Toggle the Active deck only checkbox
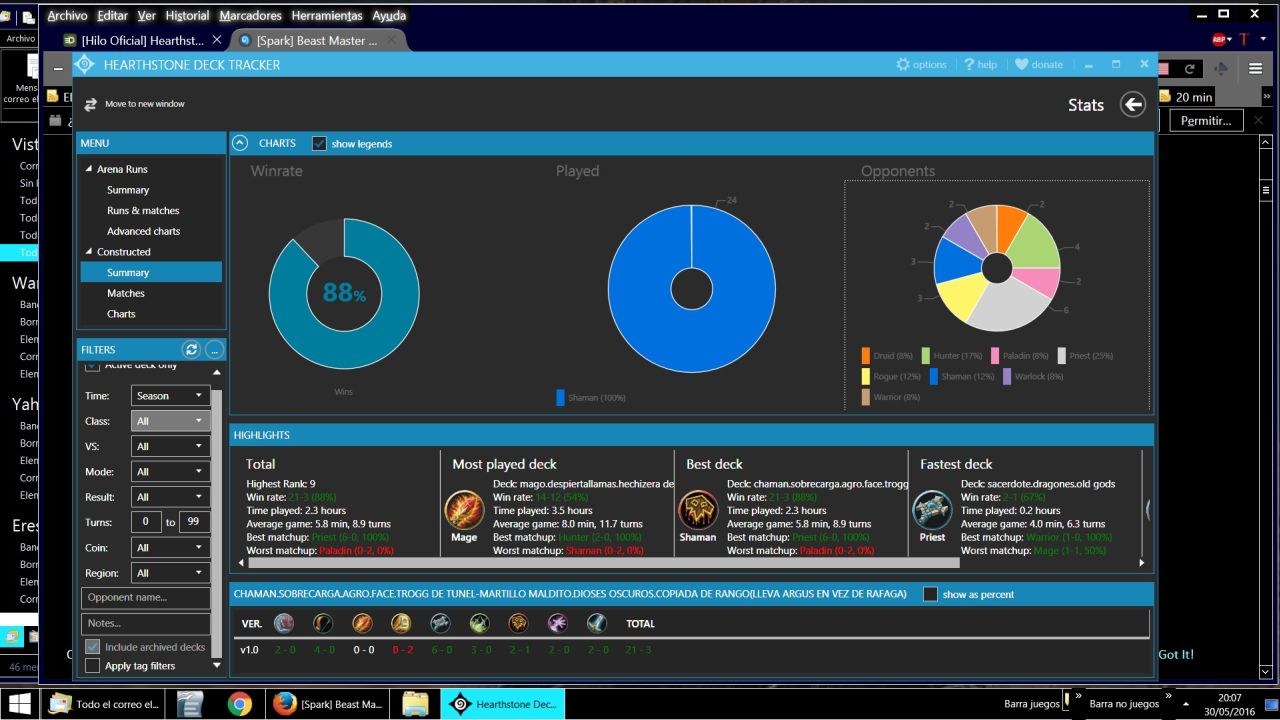Viewport: 1280px width, 720px height. click(x=92, y=367)
